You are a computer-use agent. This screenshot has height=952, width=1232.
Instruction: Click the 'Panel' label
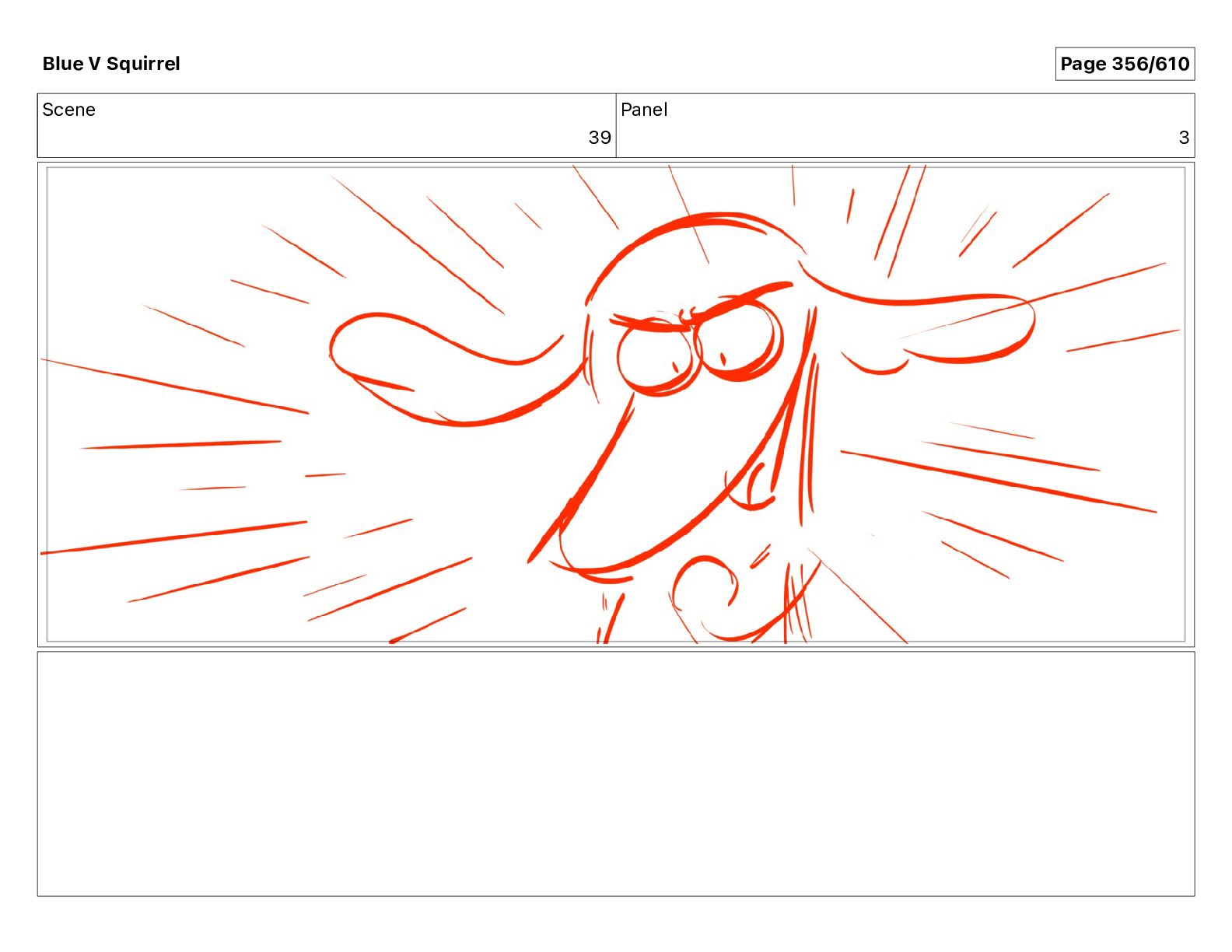click(644, 110)
